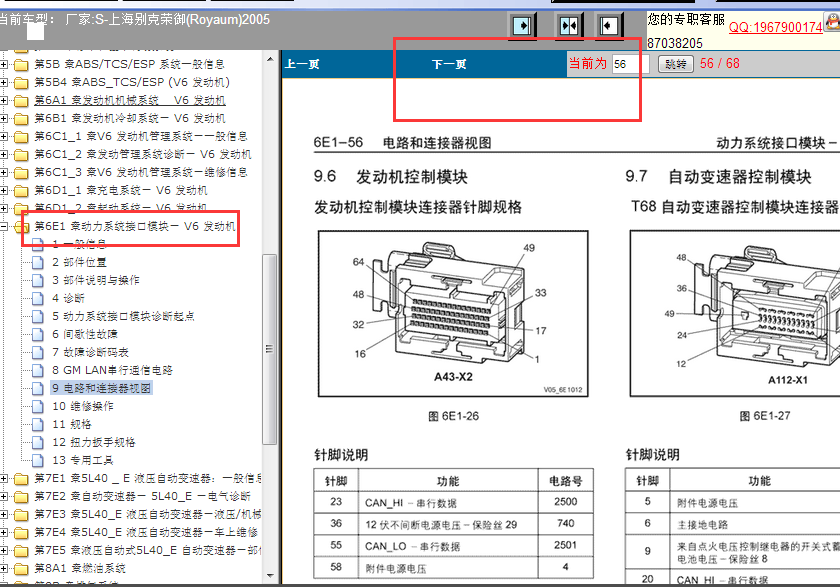Open 11 规格 section
The image size is (840, 587).
[72, 424]
